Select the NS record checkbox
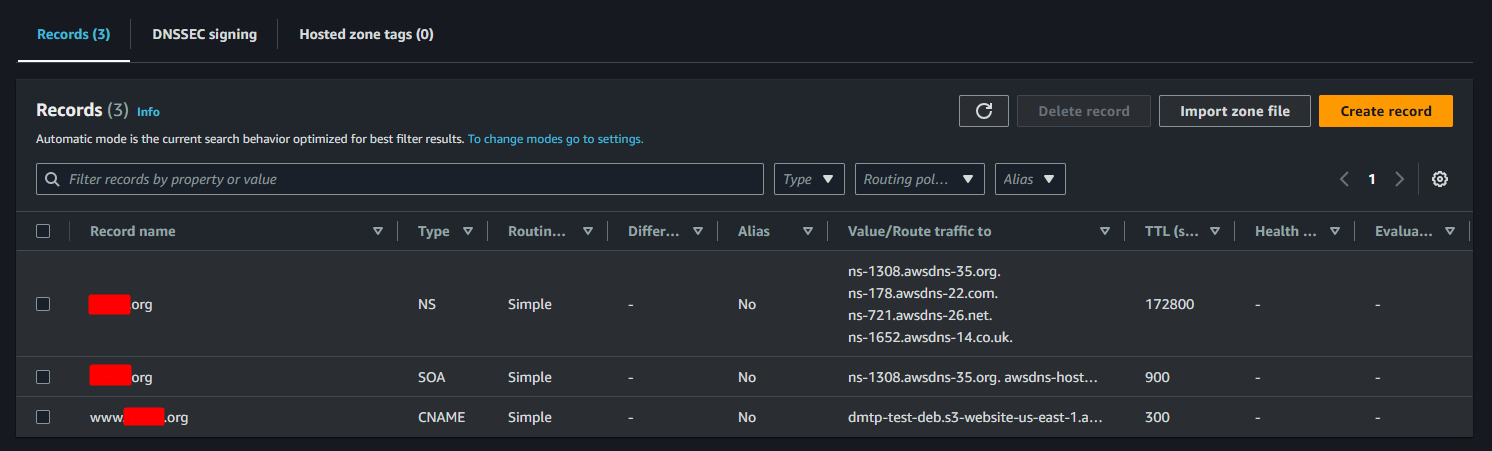This screenshot has width=1492, height=451. [43, 304]
